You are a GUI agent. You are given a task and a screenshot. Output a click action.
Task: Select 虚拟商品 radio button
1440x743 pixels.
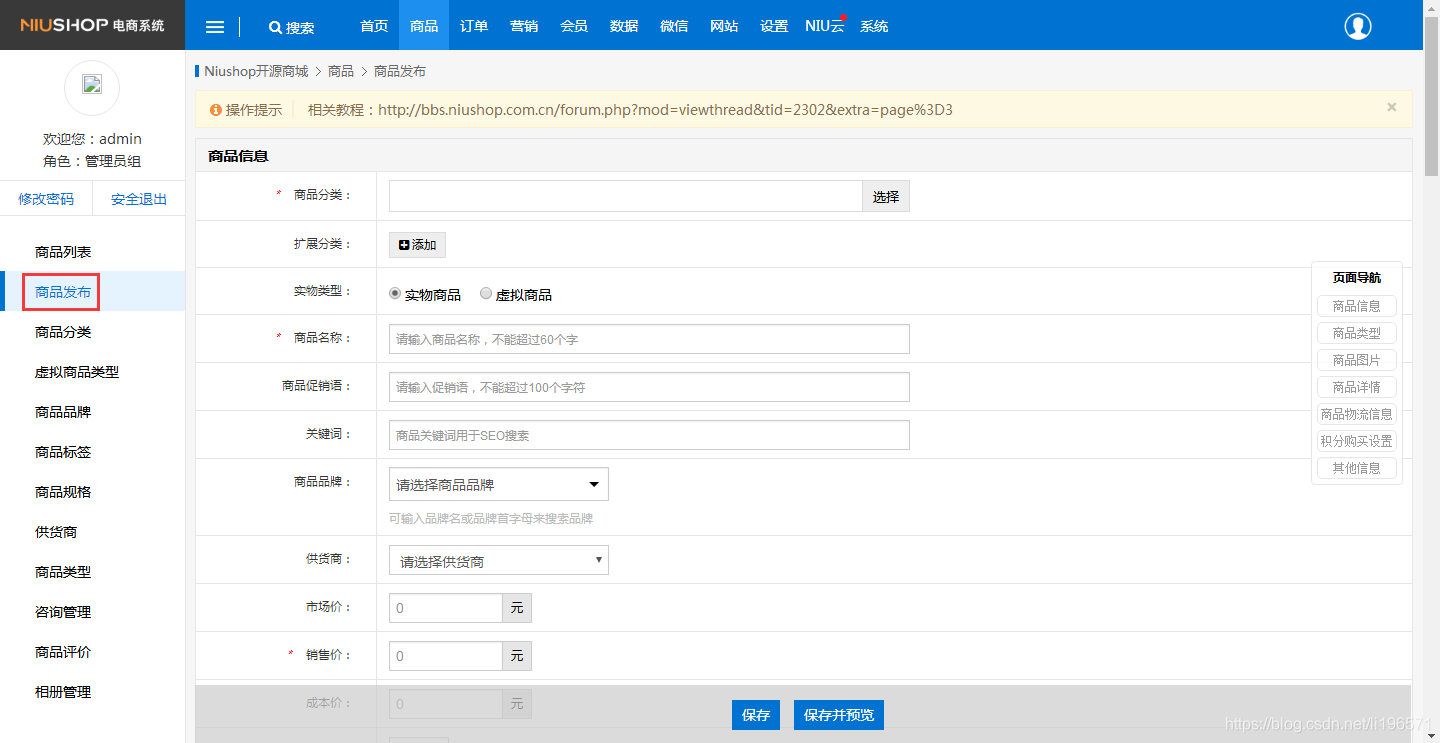coord(486,294)
